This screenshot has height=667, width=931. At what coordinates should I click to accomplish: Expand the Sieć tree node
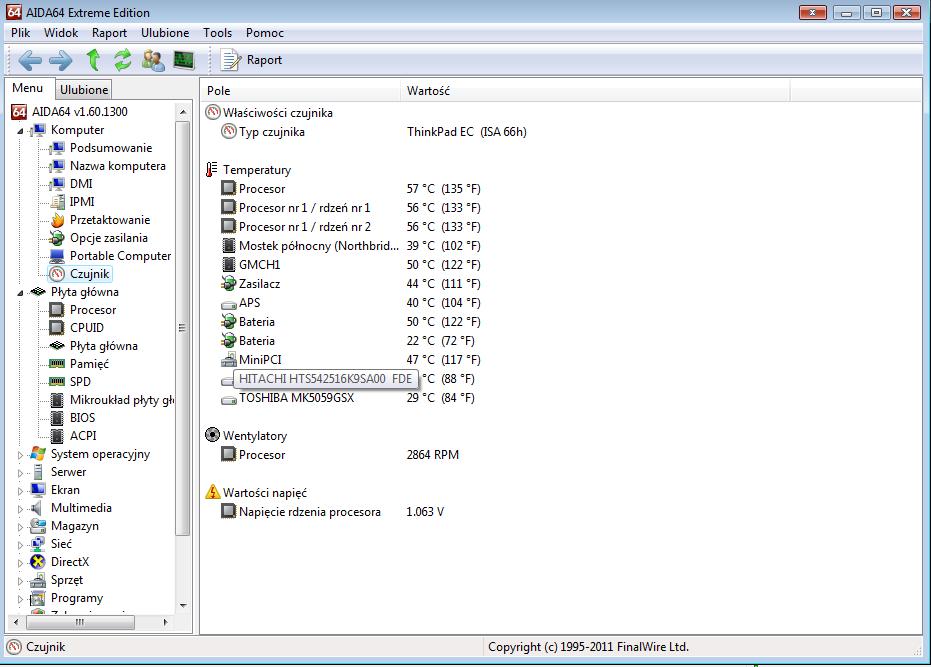pyautogui.click(x=20, y=545)
